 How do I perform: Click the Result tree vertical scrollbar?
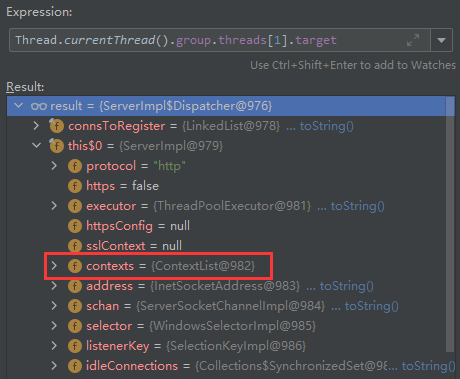click(450, 223)
